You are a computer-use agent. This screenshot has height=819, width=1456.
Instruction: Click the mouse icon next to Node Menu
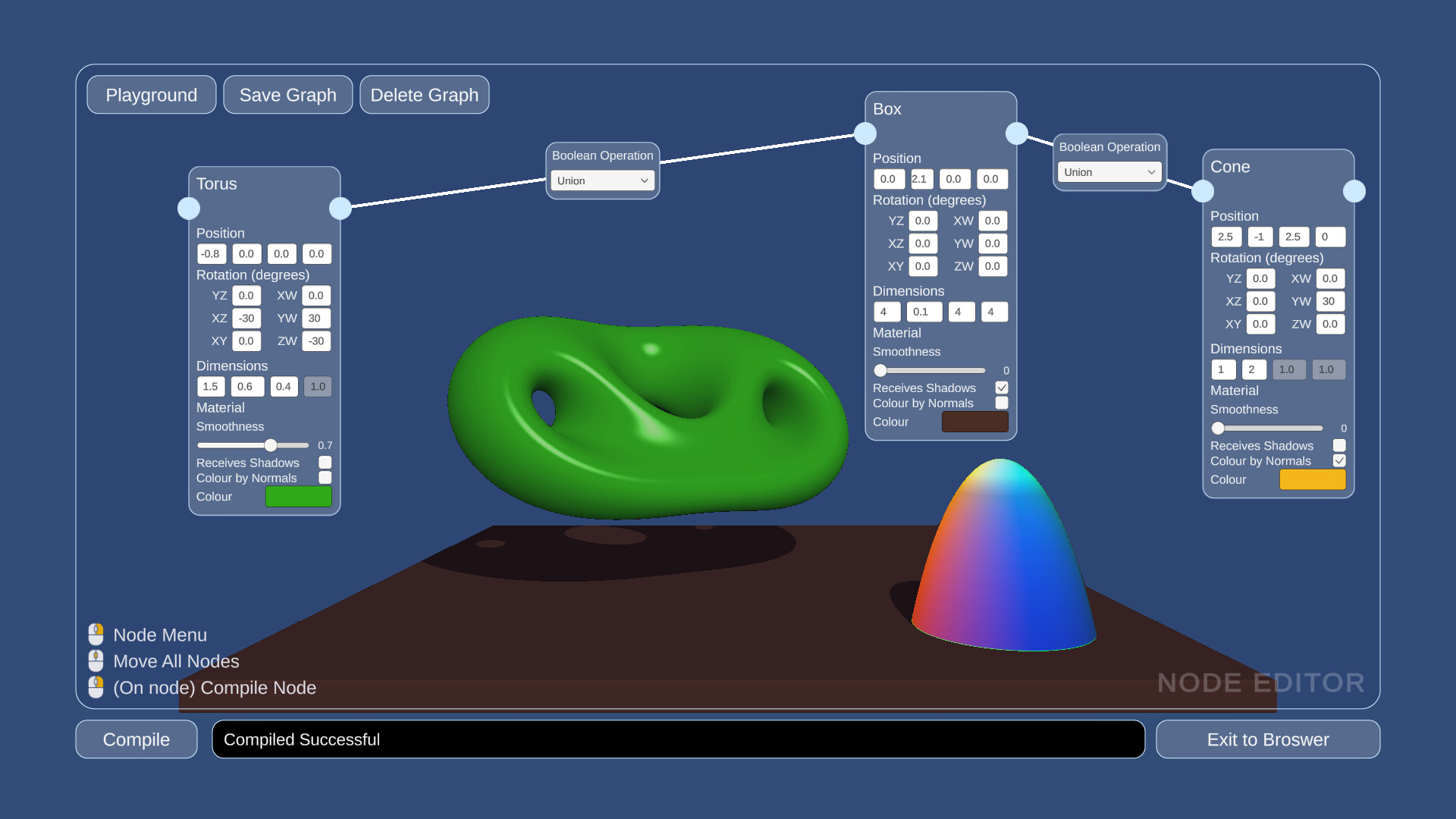[96, 634]
